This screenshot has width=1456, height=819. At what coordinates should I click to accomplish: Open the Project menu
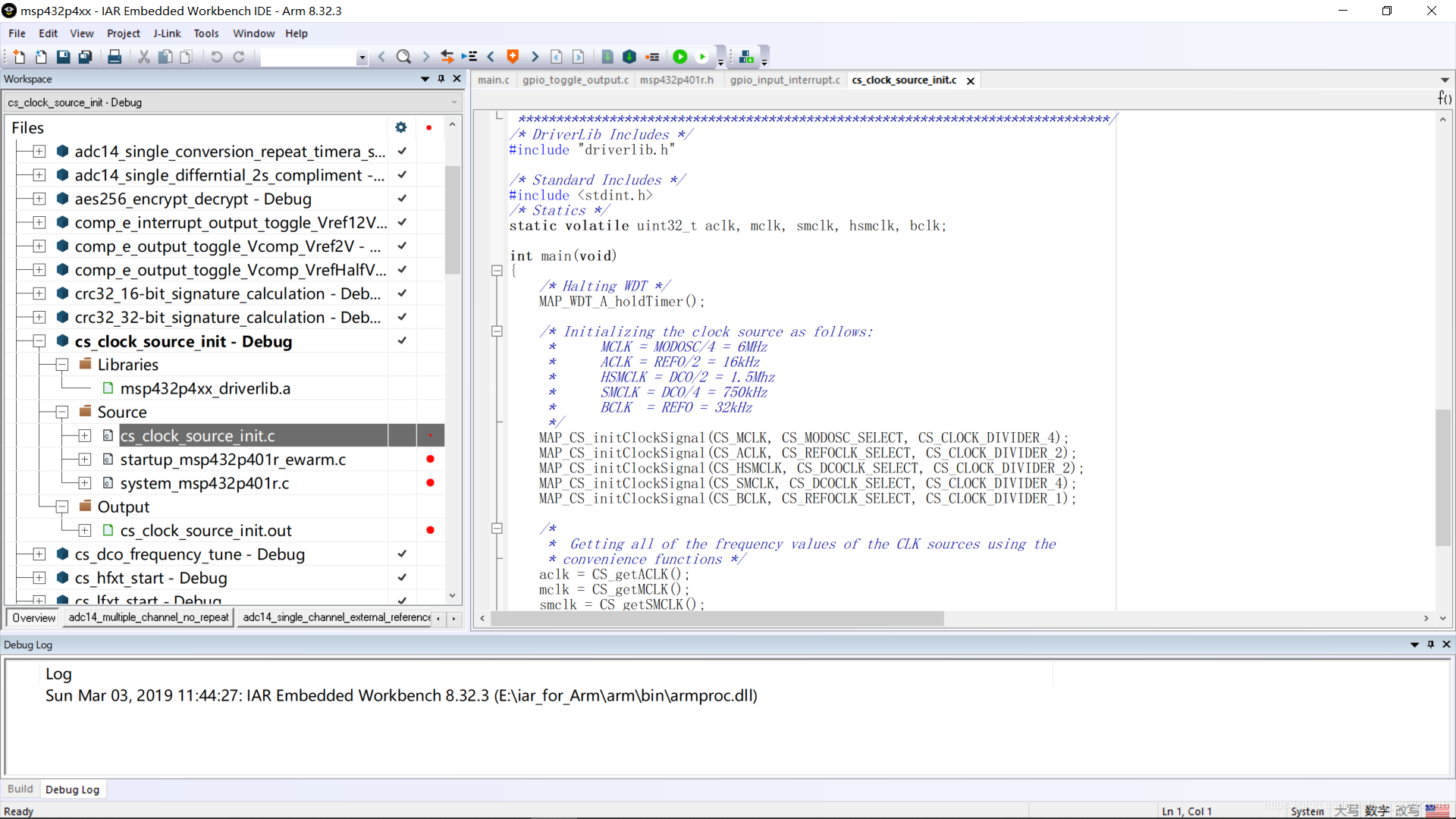coord(123,33)
